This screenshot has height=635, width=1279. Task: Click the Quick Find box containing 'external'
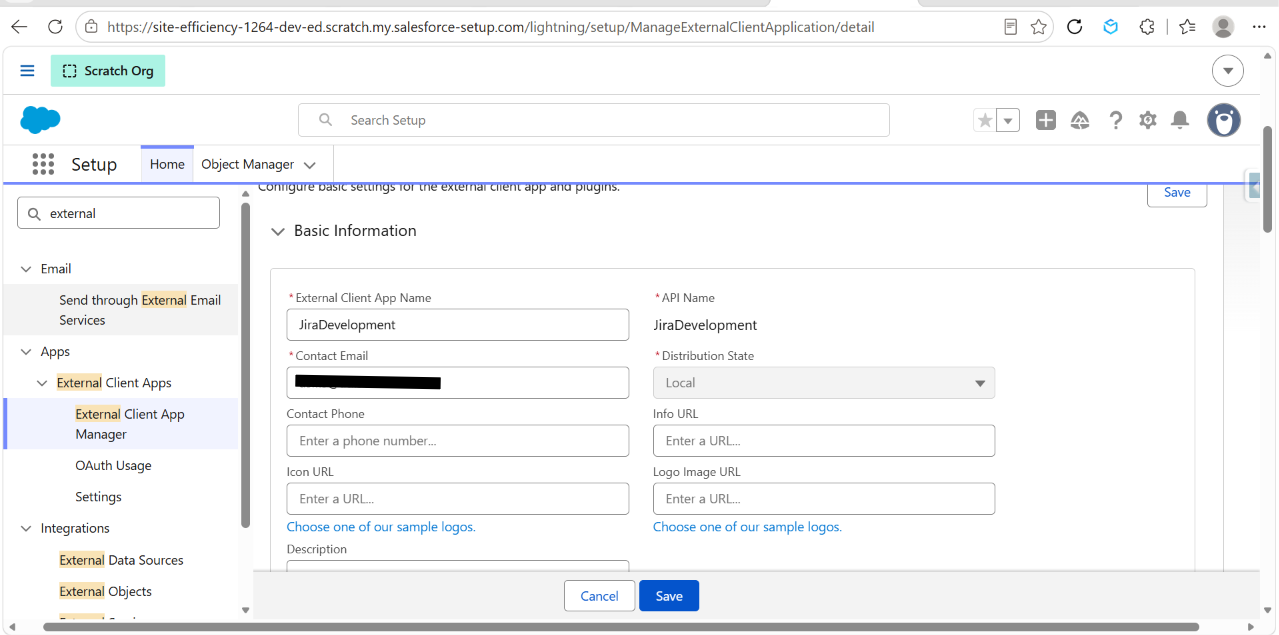pos(118,213)
